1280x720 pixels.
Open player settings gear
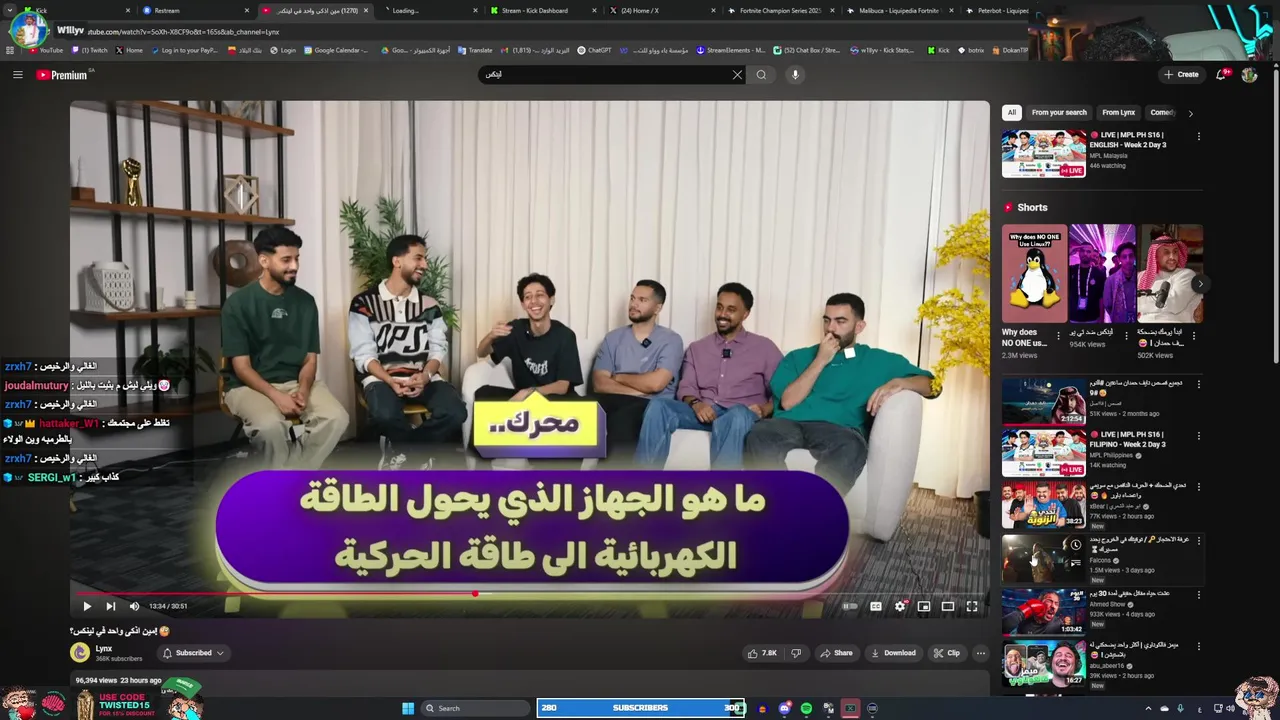(900, 606)
